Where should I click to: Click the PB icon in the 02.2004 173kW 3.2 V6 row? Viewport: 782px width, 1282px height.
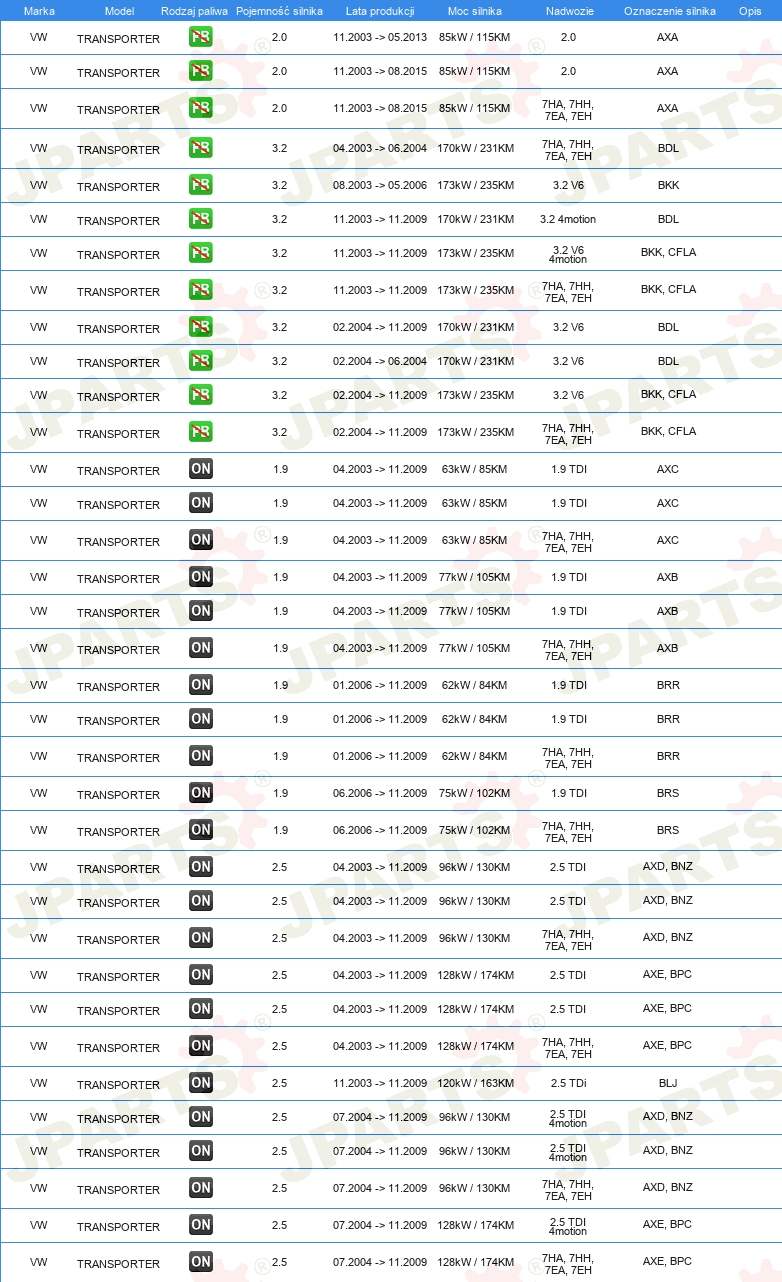point(201,395)
